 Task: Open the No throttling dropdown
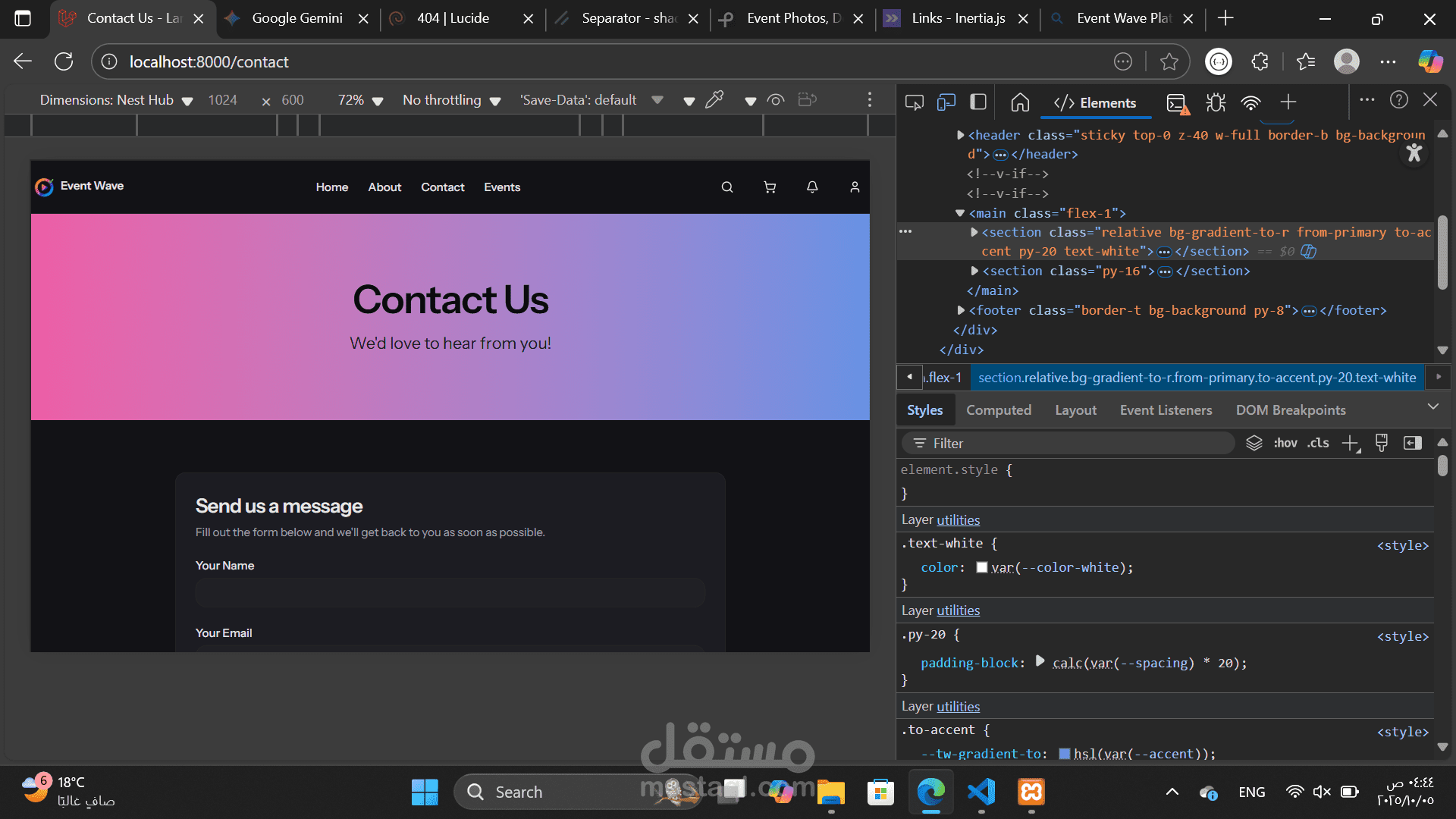(x=451, y=100)
